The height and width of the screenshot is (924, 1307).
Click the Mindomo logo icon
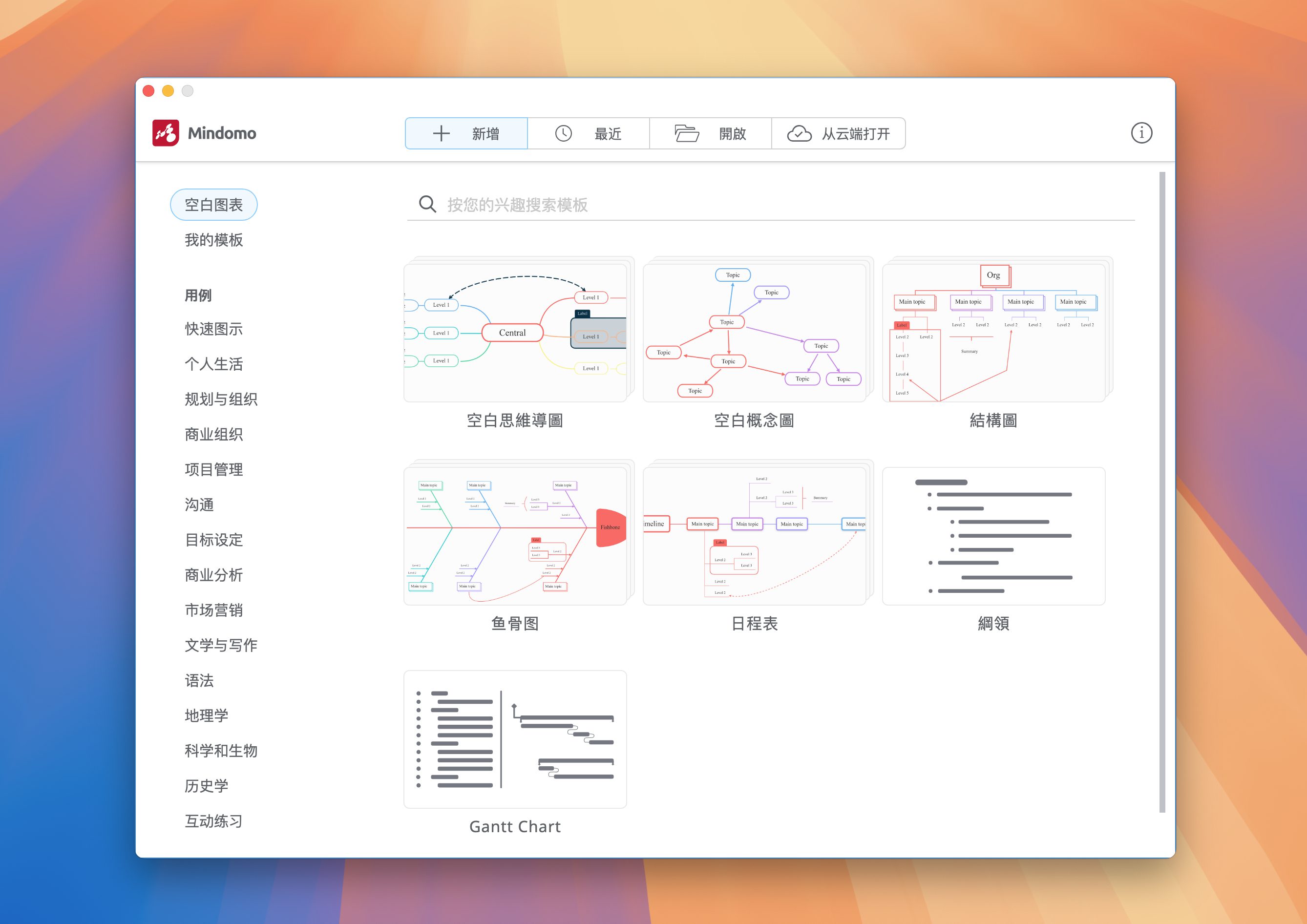[x=166, y=133]
